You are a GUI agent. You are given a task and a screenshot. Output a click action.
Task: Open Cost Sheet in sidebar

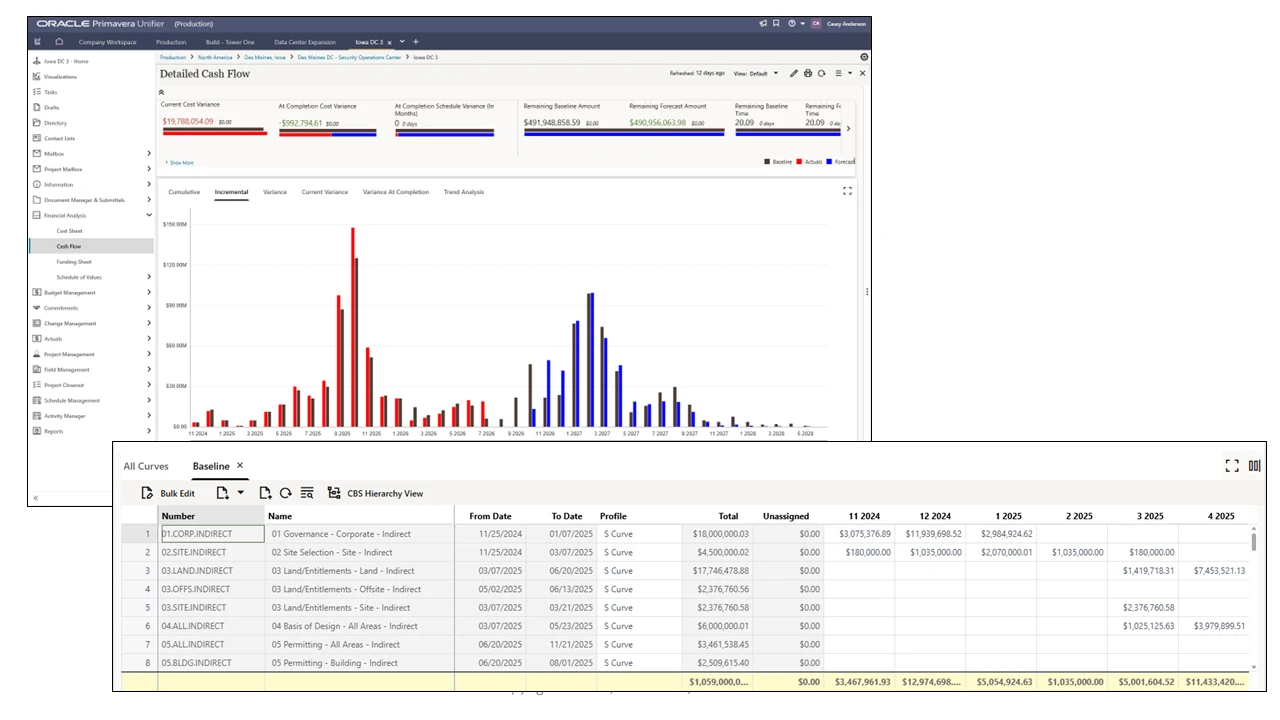pos(69,231)
